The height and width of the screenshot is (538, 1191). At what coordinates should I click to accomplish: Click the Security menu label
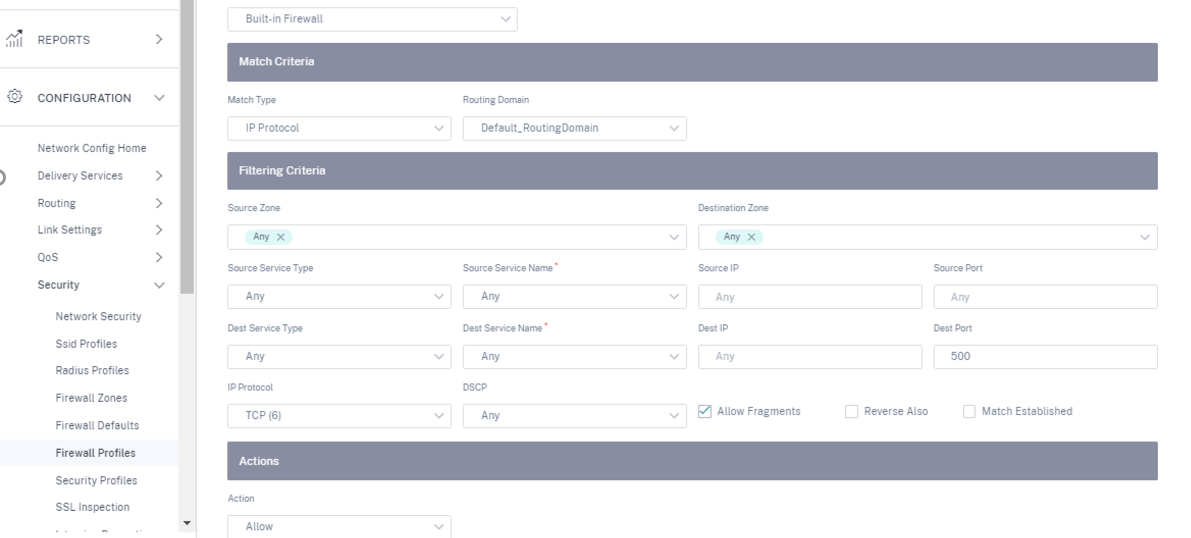pos(58,285)
